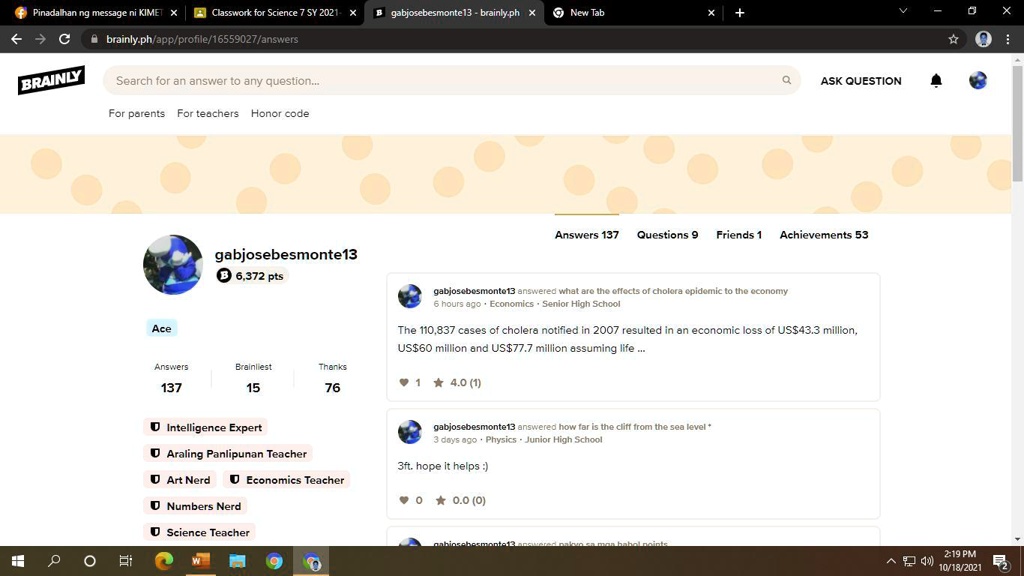
Task: Click the points coin icon beside 6,372 pts
Action: [224, 276]
